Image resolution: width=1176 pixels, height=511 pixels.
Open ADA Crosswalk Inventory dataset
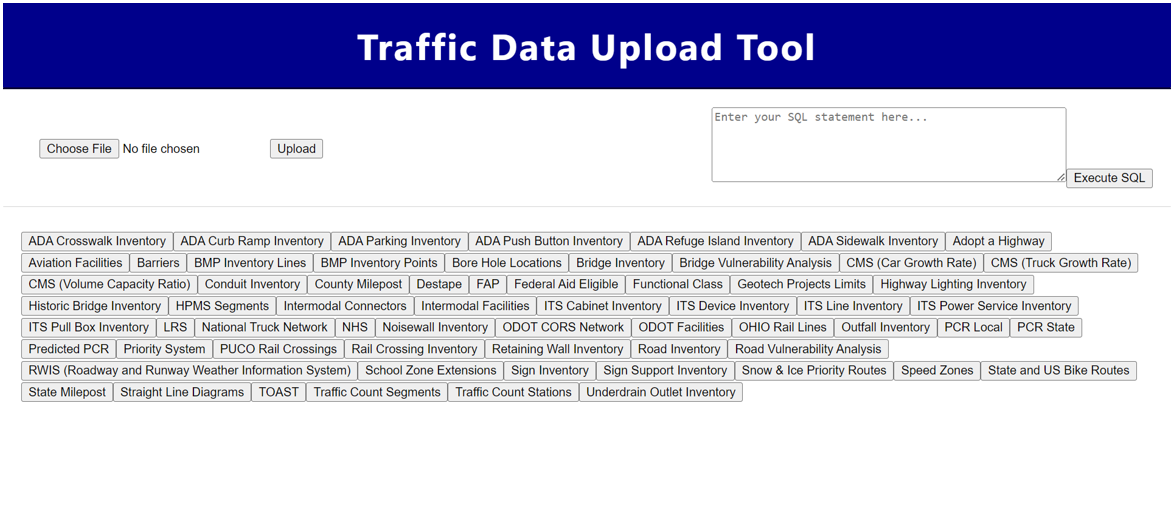[x=97, y=241]
